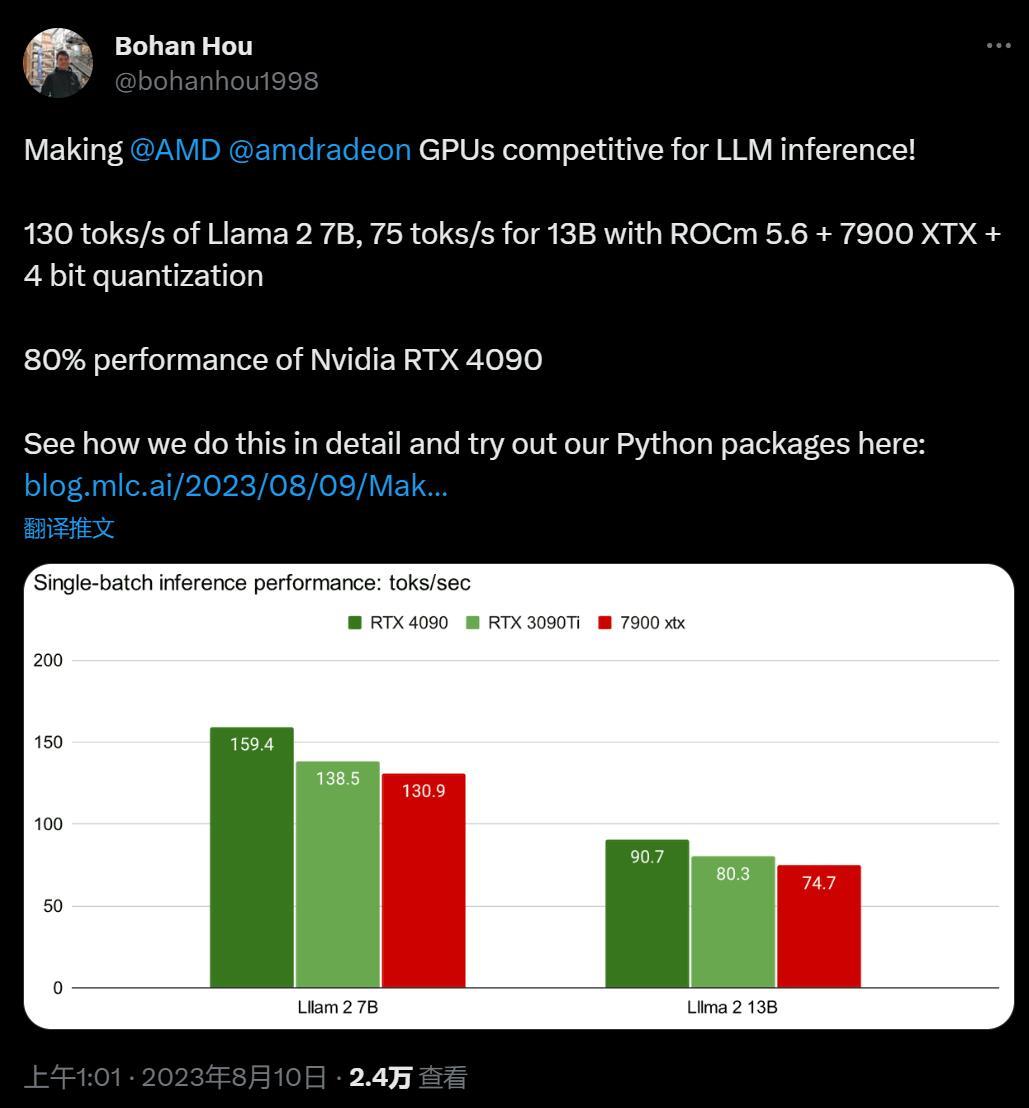1029x1108 pixels.
Task: Click the light green RTX 3090Ti legend swatch
Action: coord(473,623)
